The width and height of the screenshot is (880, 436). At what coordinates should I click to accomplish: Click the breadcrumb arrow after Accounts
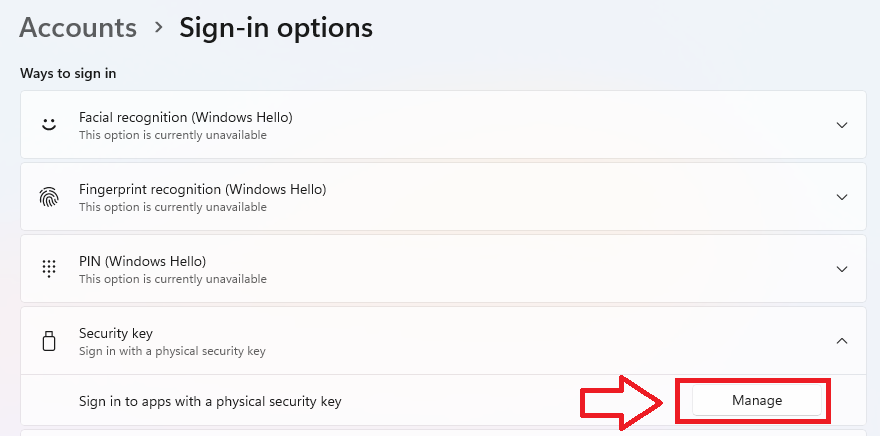coord(158,28)
